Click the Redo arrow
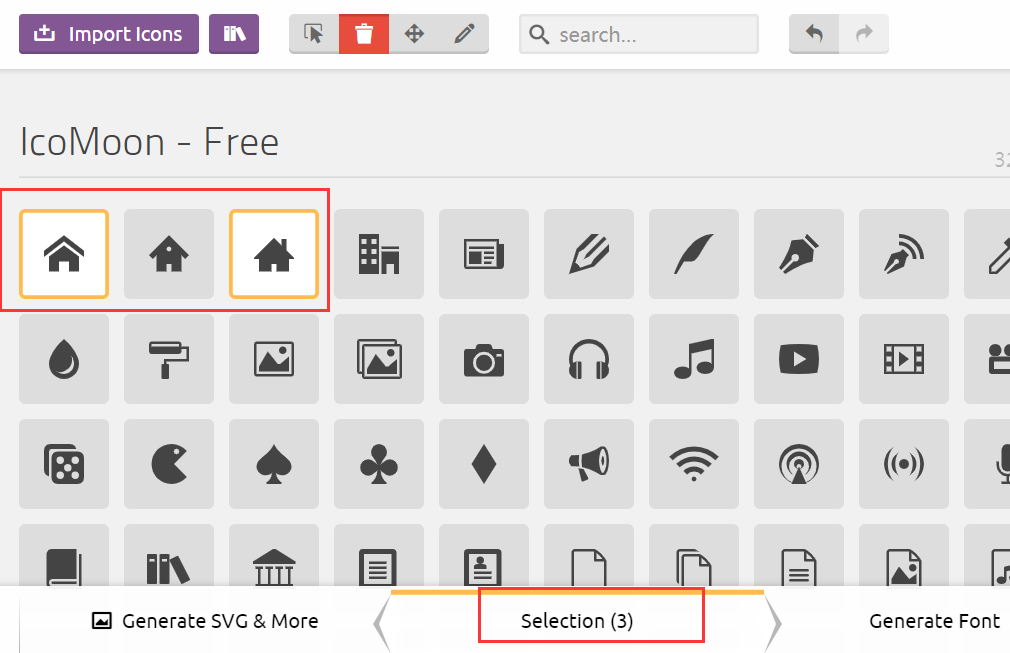Screen dimensions: 1010x653 [x=864, y=33]
